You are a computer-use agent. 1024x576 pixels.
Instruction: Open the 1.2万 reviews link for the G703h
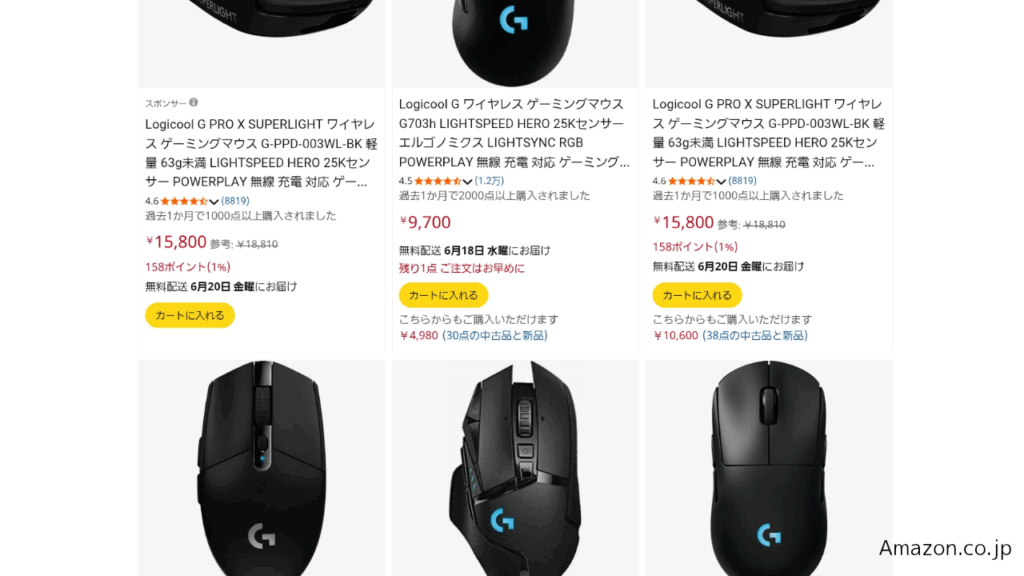(489, 181)
